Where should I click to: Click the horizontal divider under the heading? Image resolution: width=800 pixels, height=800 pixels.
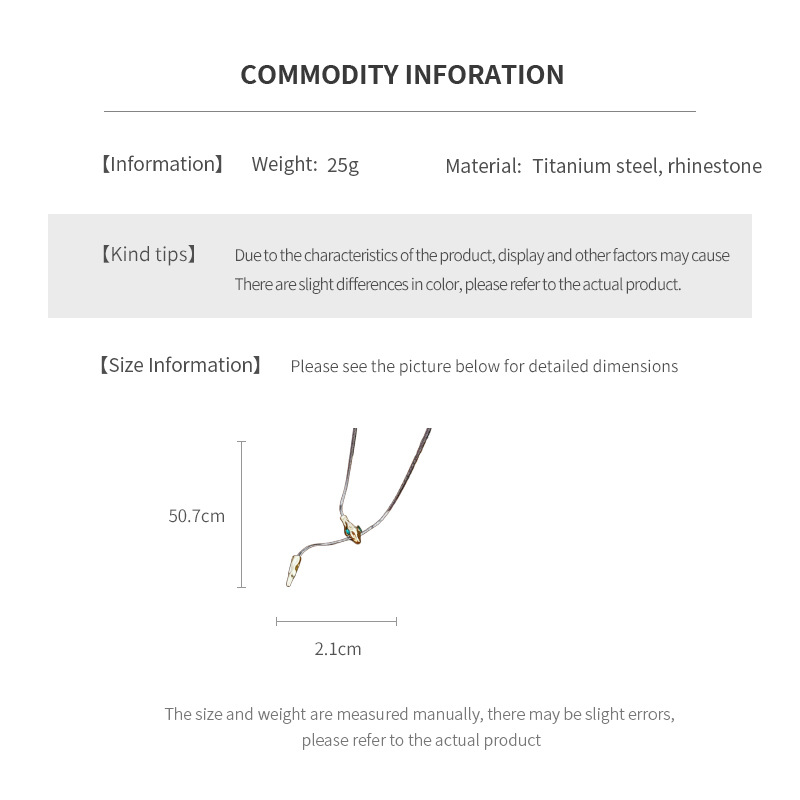tap(400, 111)
